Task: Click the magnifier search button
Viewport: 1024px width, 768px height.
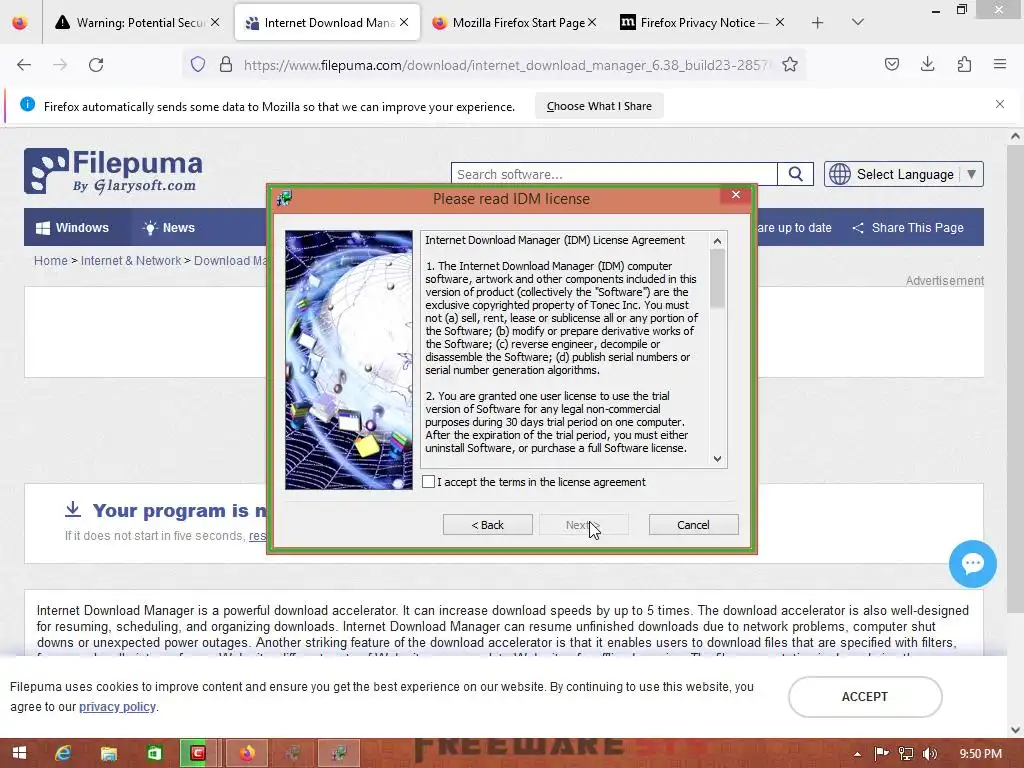Action: coord(795,174)
